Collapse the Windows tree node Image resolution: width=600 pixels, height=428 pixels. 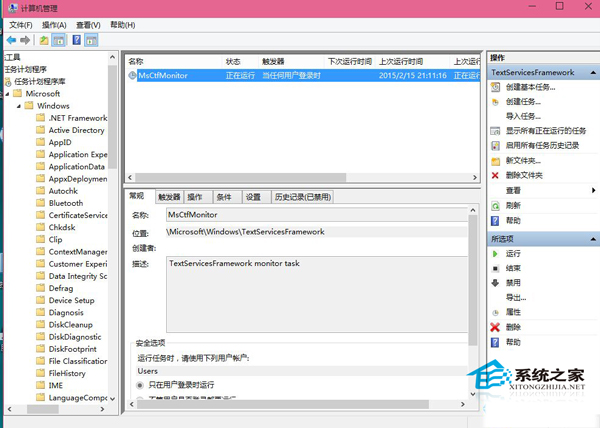point(19,106)
